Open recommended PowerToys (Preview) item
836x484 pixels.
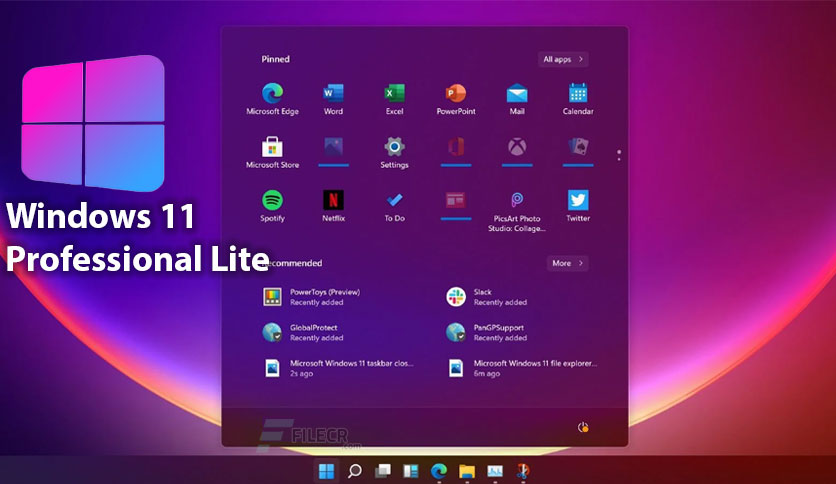pos(312,297)
